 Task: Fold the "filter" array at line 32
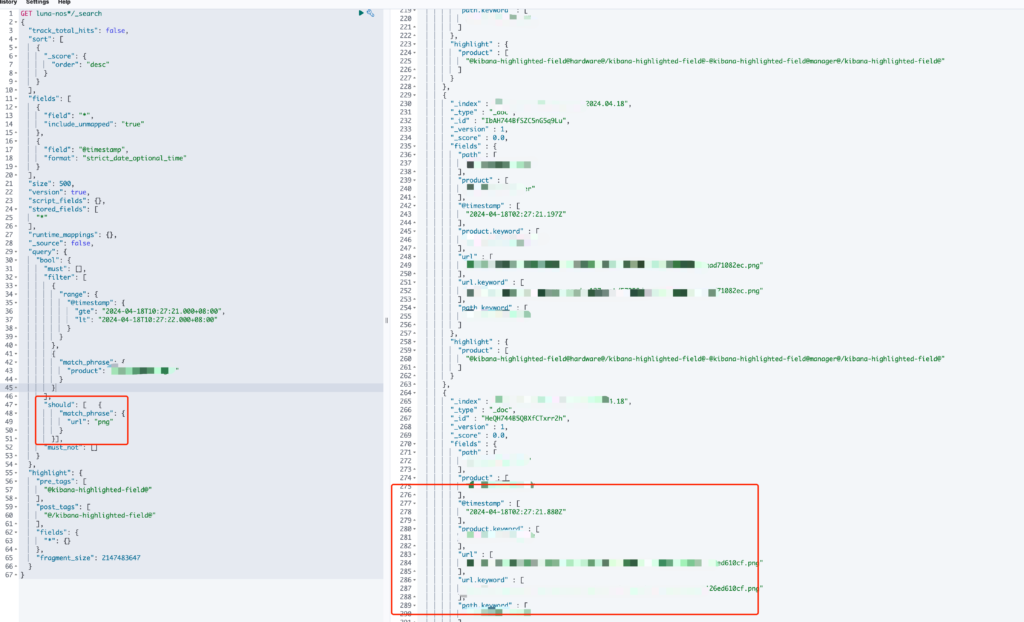(16, 277)
